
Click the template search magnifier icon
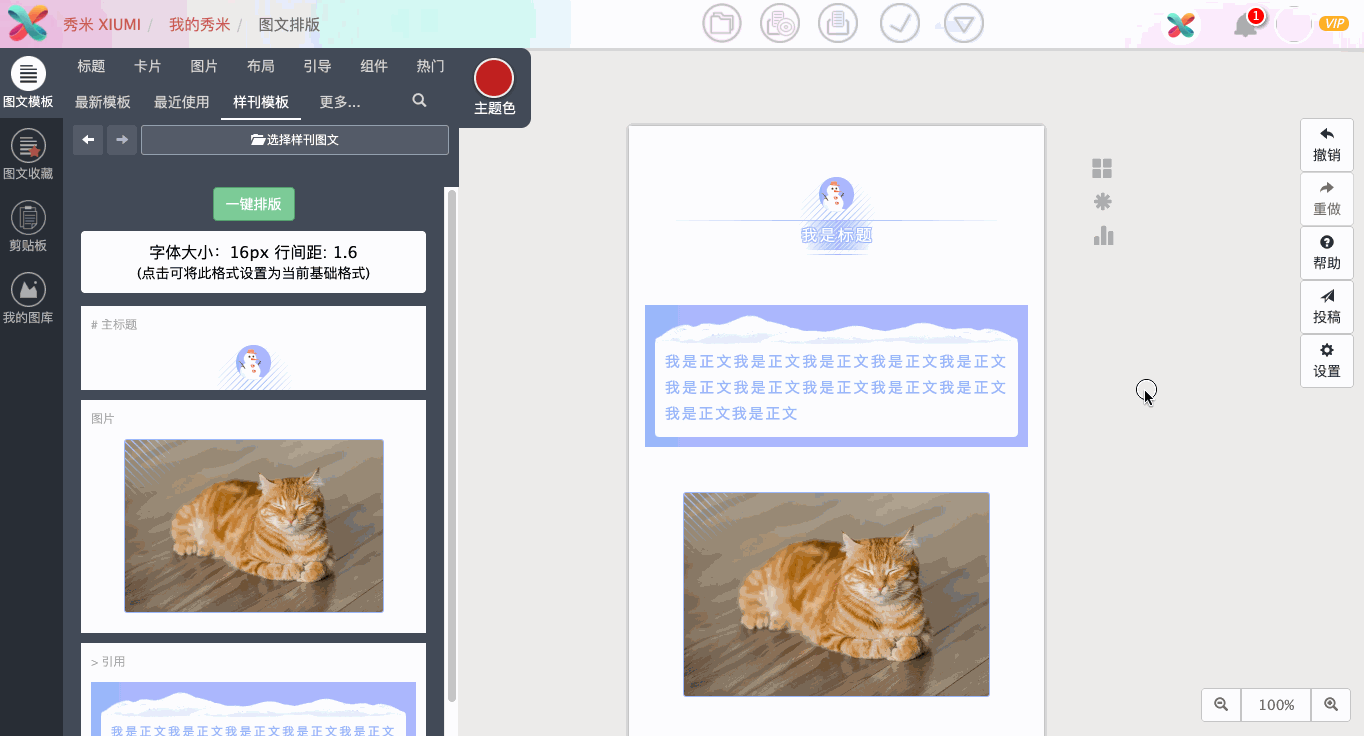pyautogui.click(x=420, y=101)
